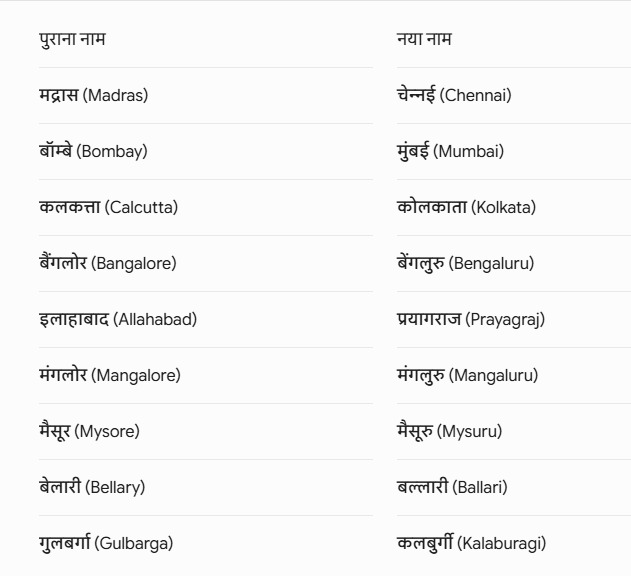Select the Prayagraj cell
The image size is (631, 576).
[x=471, y=319]
